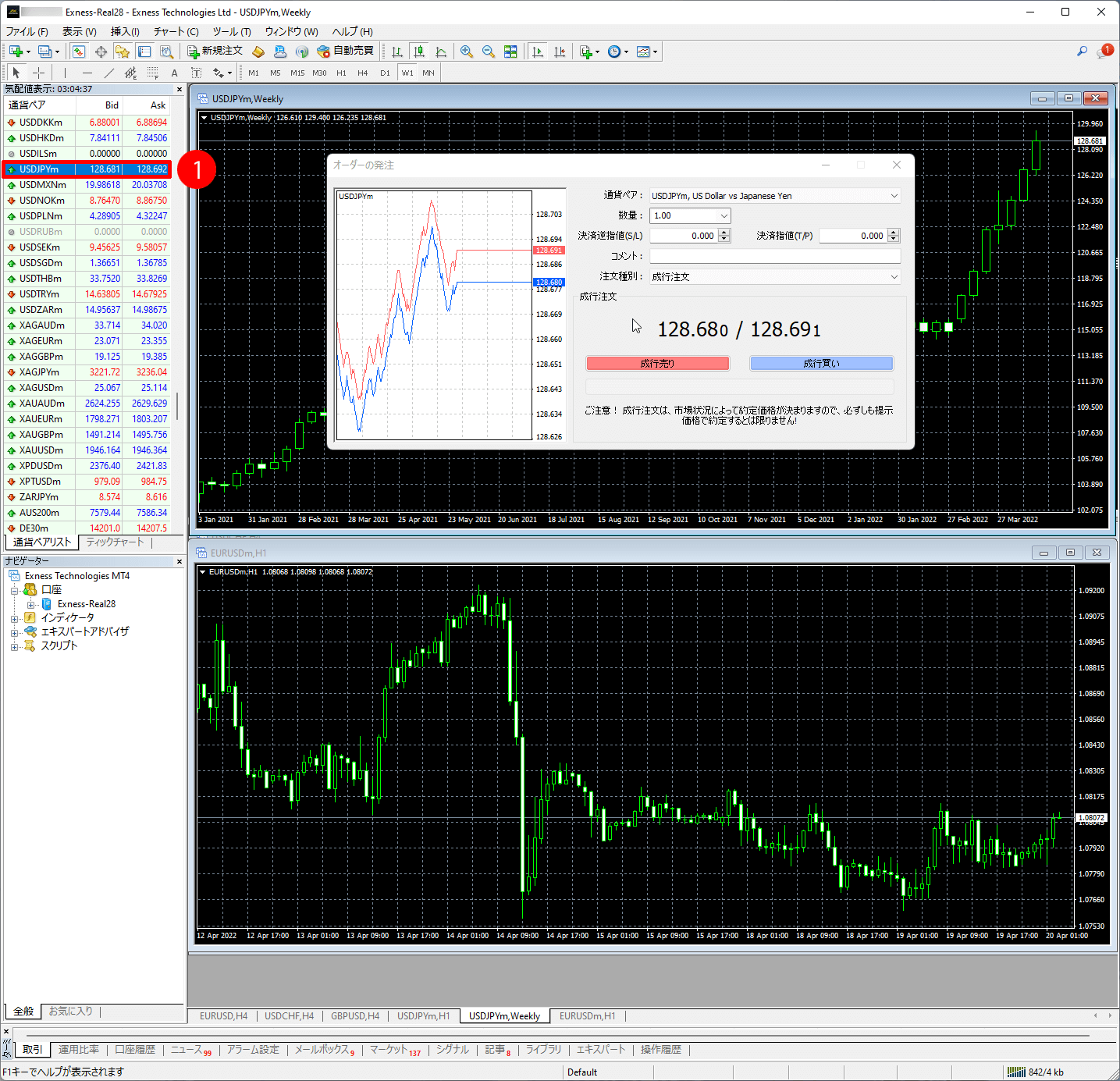The height and width of the screenshot is (1081, 1120).
Task: Open the ツール (T) menu
Action: [232, 31]
